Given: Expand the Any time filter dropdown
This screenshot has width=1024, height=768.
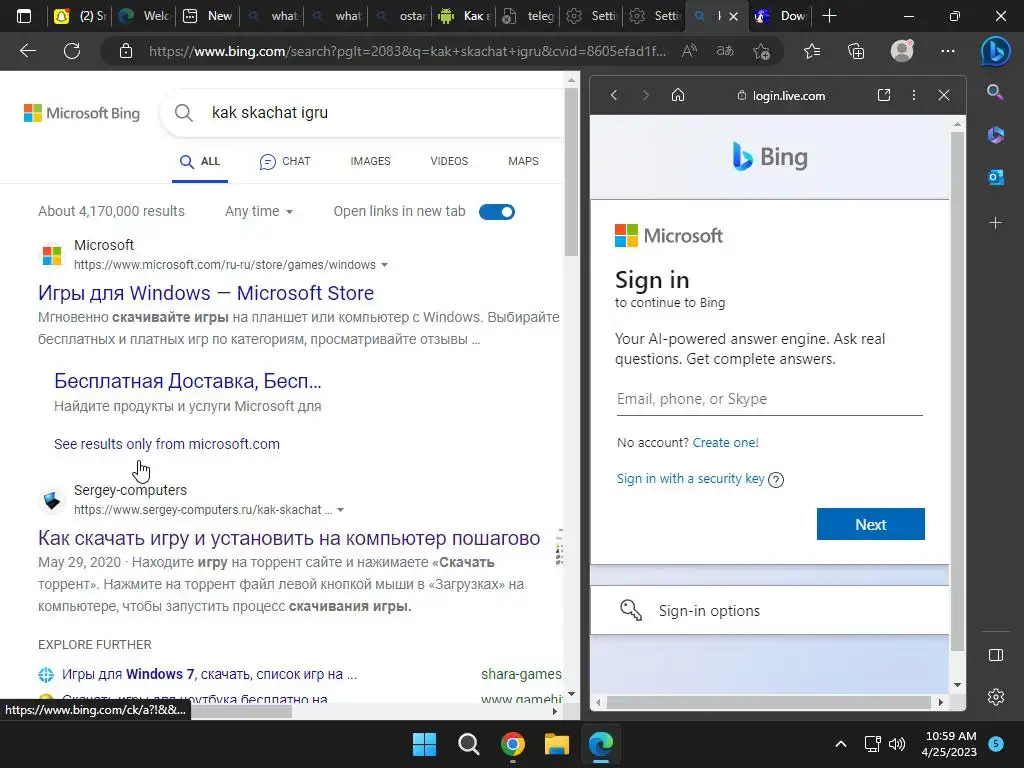Looking at the screenshot, I should (259, 212).
